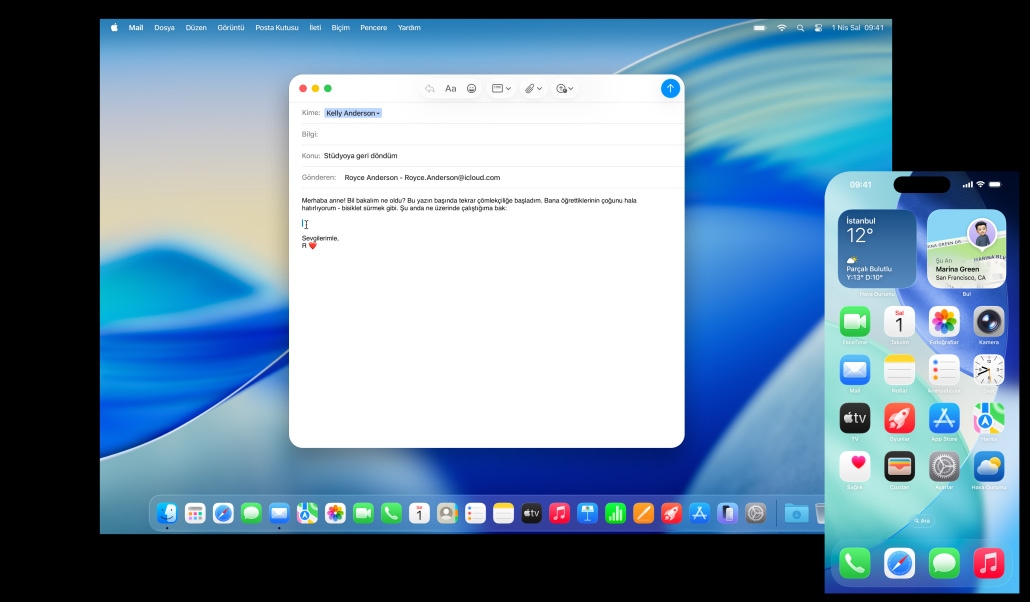1030x602 pixels.
Task: Open the text format (Aa) options
Action: coord(450,89)
